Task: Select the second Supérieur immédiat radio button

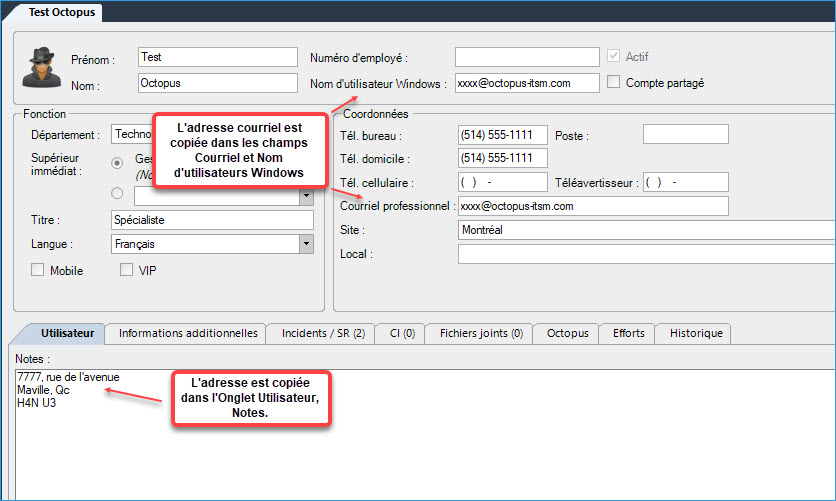Action: 118,194
